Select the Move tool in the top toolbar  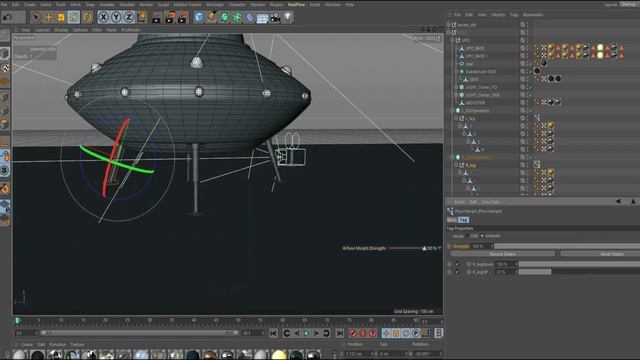[48, 17]
